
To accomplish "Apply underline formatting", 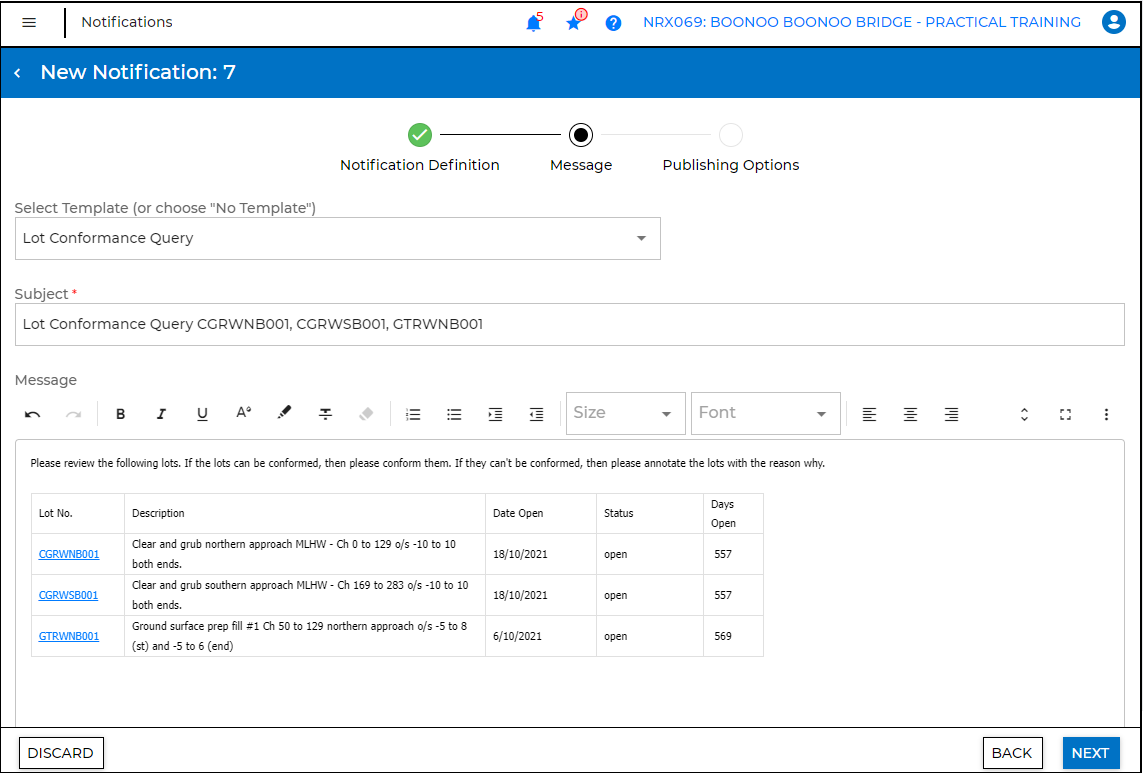I will 203,414.
